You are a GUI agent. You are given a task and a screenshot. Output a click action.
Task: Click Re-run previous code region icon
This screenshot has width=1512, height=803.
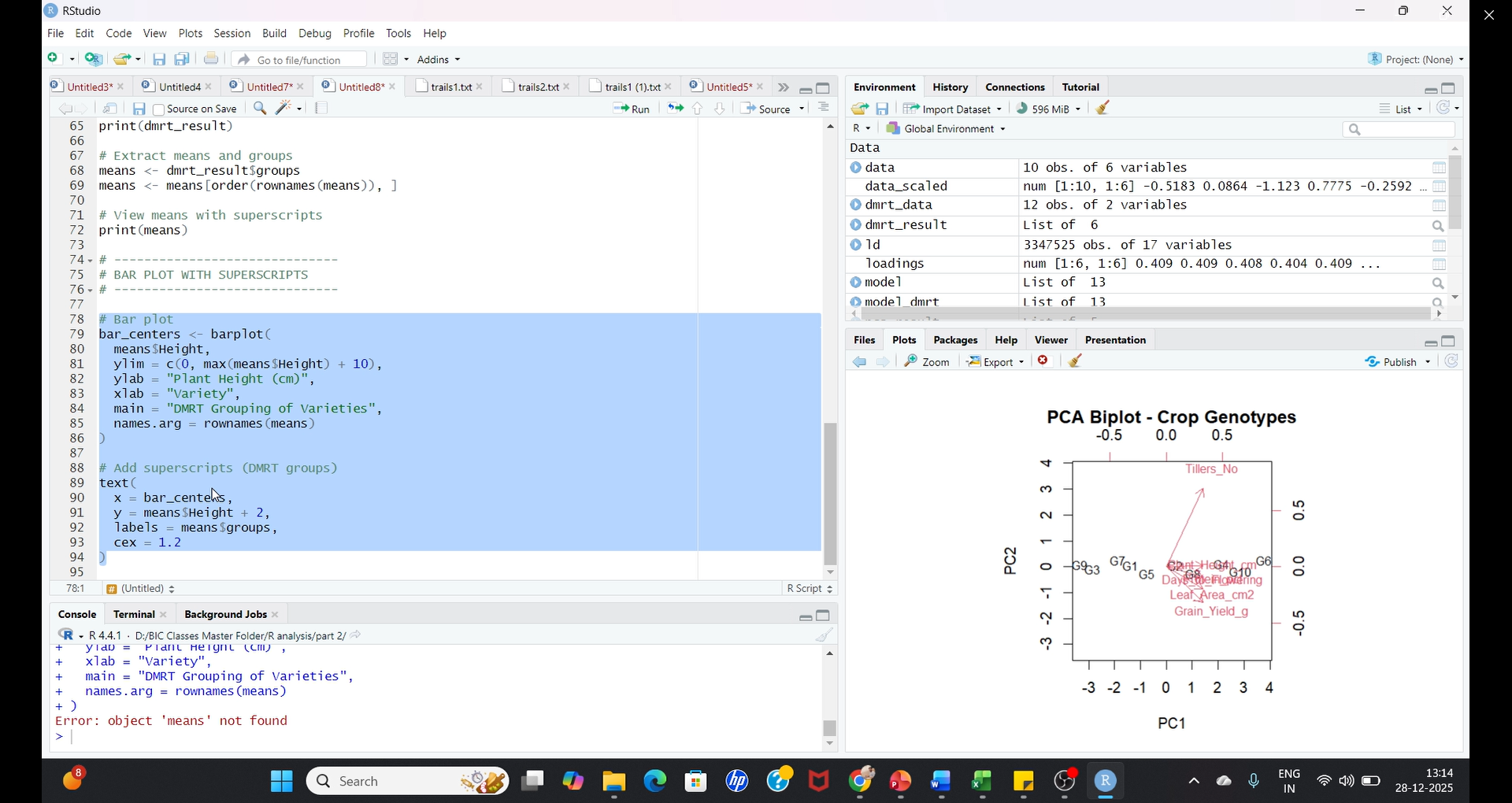675,109
